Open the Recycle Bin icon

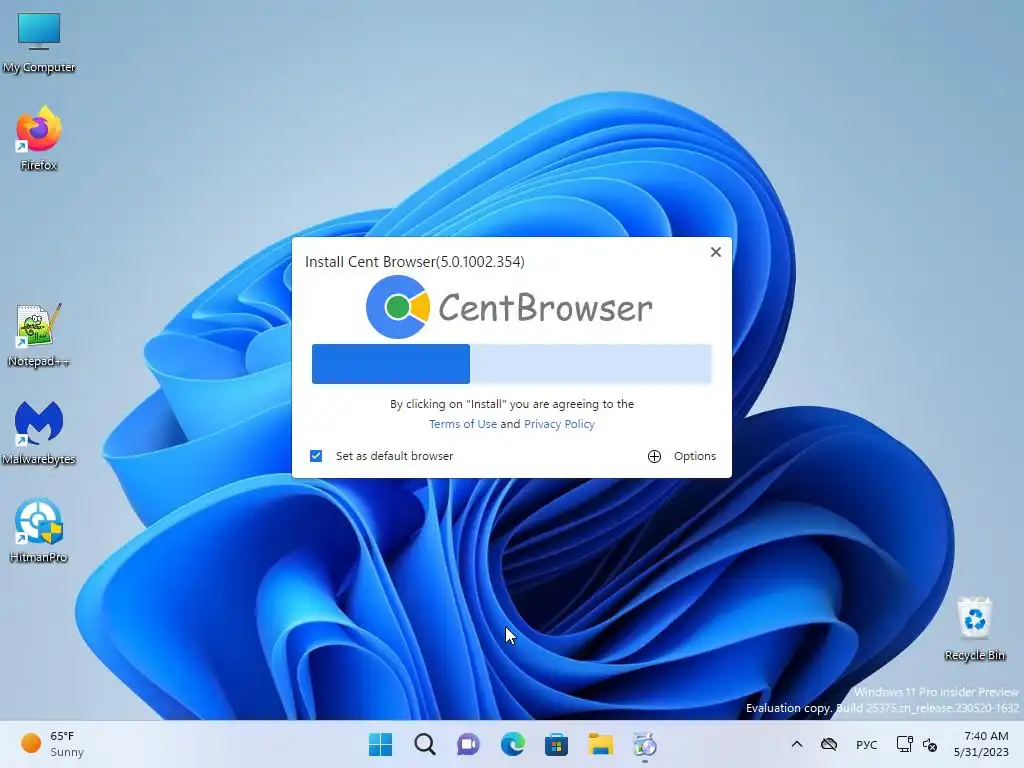point(974,629)
